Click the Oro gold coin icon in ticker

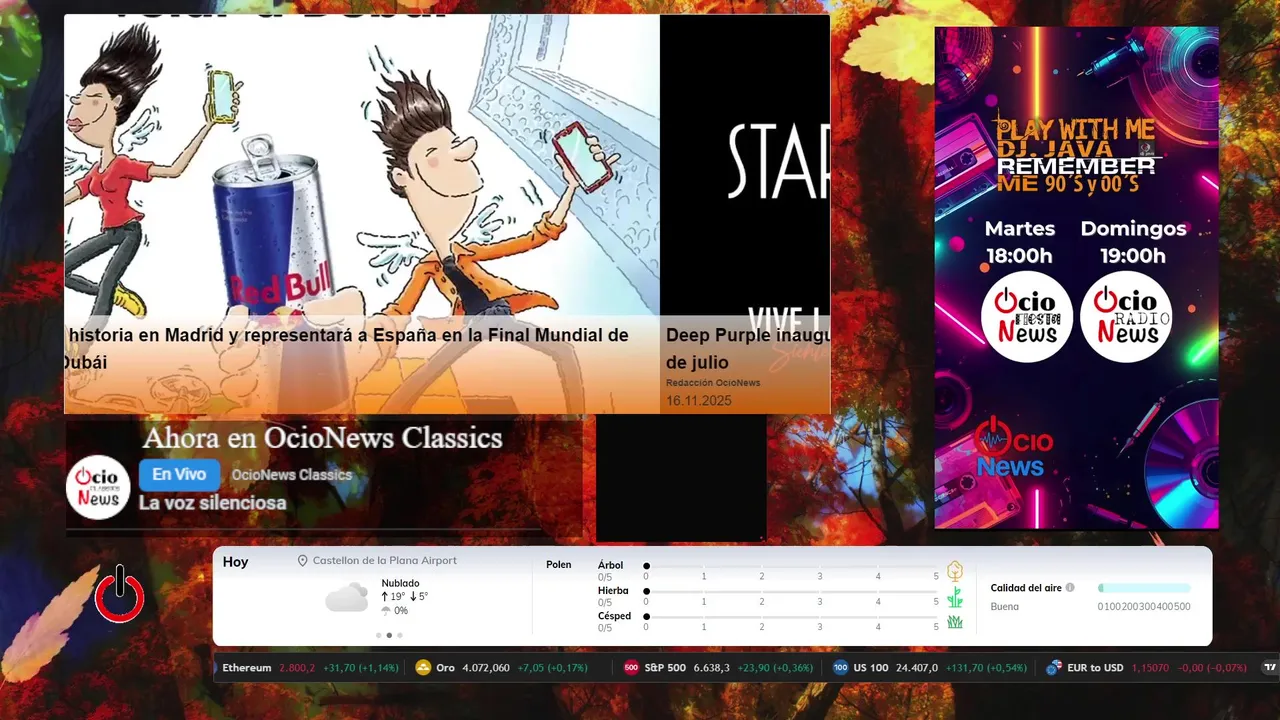point(423,668)
